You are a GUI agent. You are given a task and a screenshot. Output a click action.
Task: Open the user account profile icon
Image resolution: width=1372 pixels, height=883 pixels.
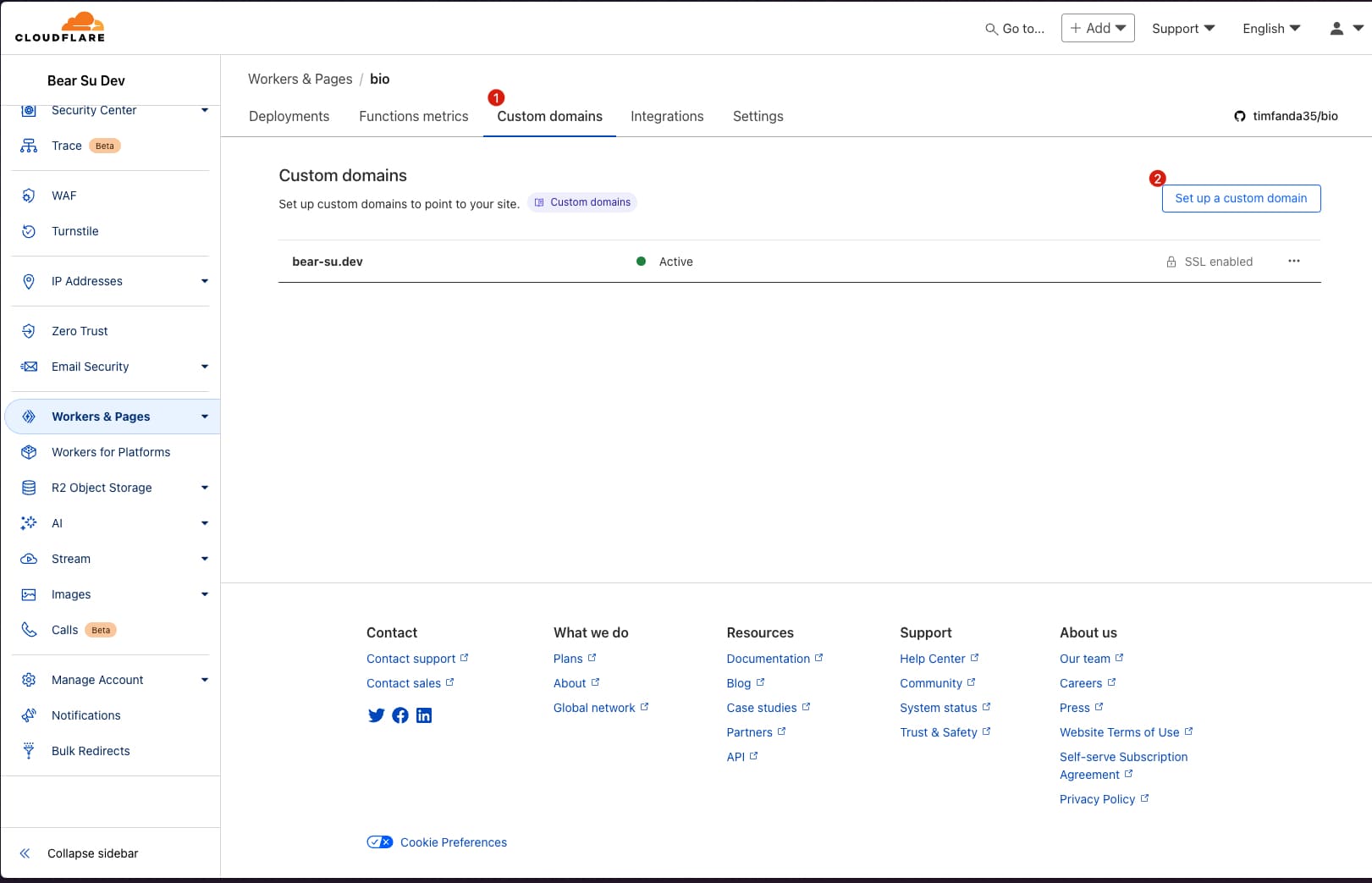tap(1336, 28)
